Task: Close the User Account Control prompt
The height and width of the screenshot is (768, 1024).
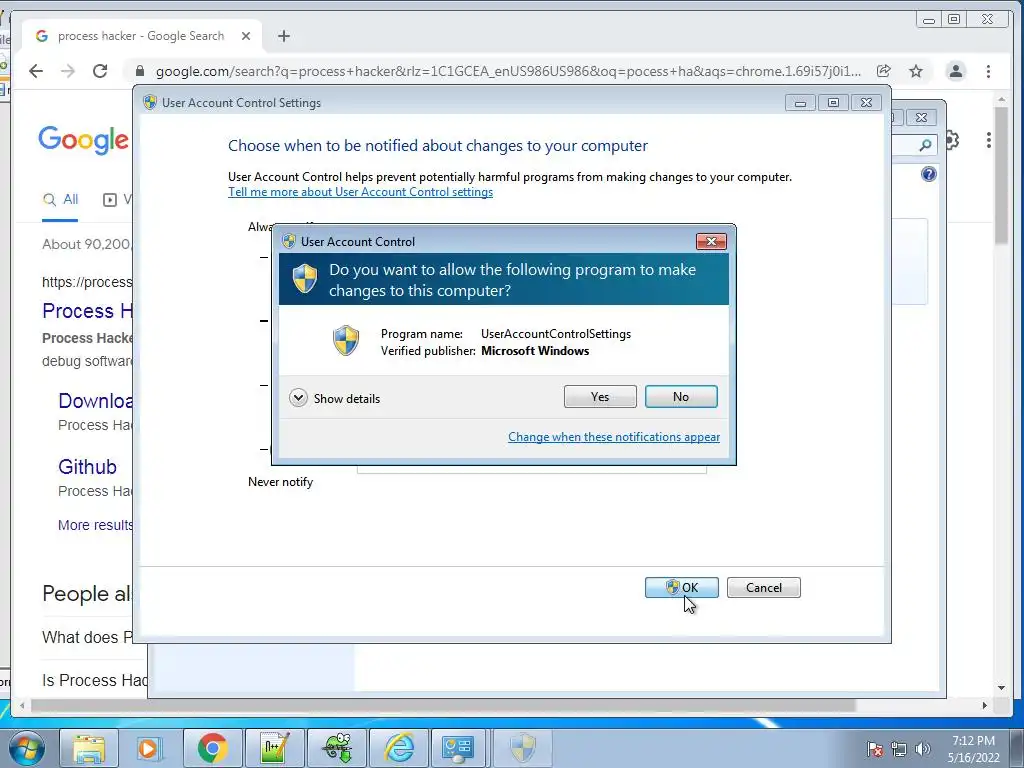Action: coord(711,242)
